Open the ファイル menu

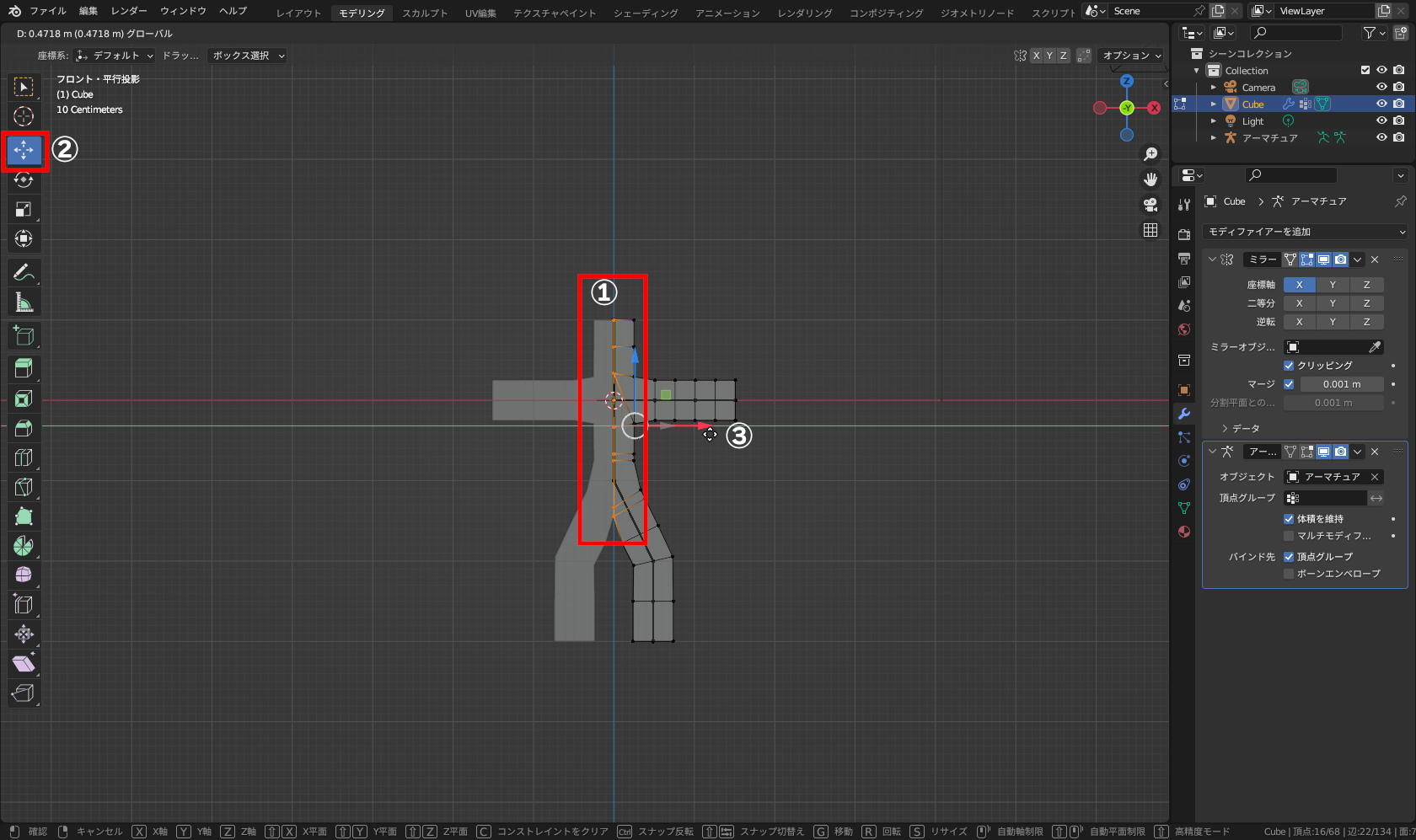48,11
